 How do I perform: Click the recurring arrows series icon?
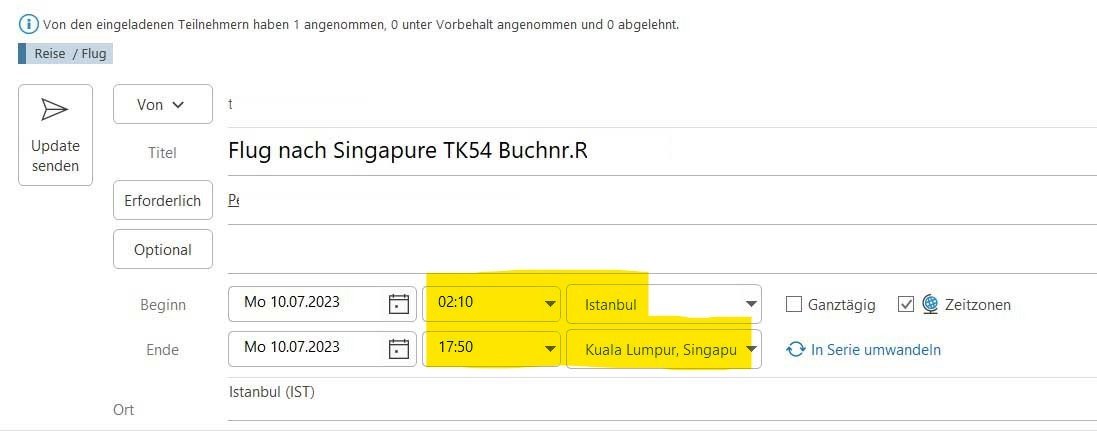796,350
